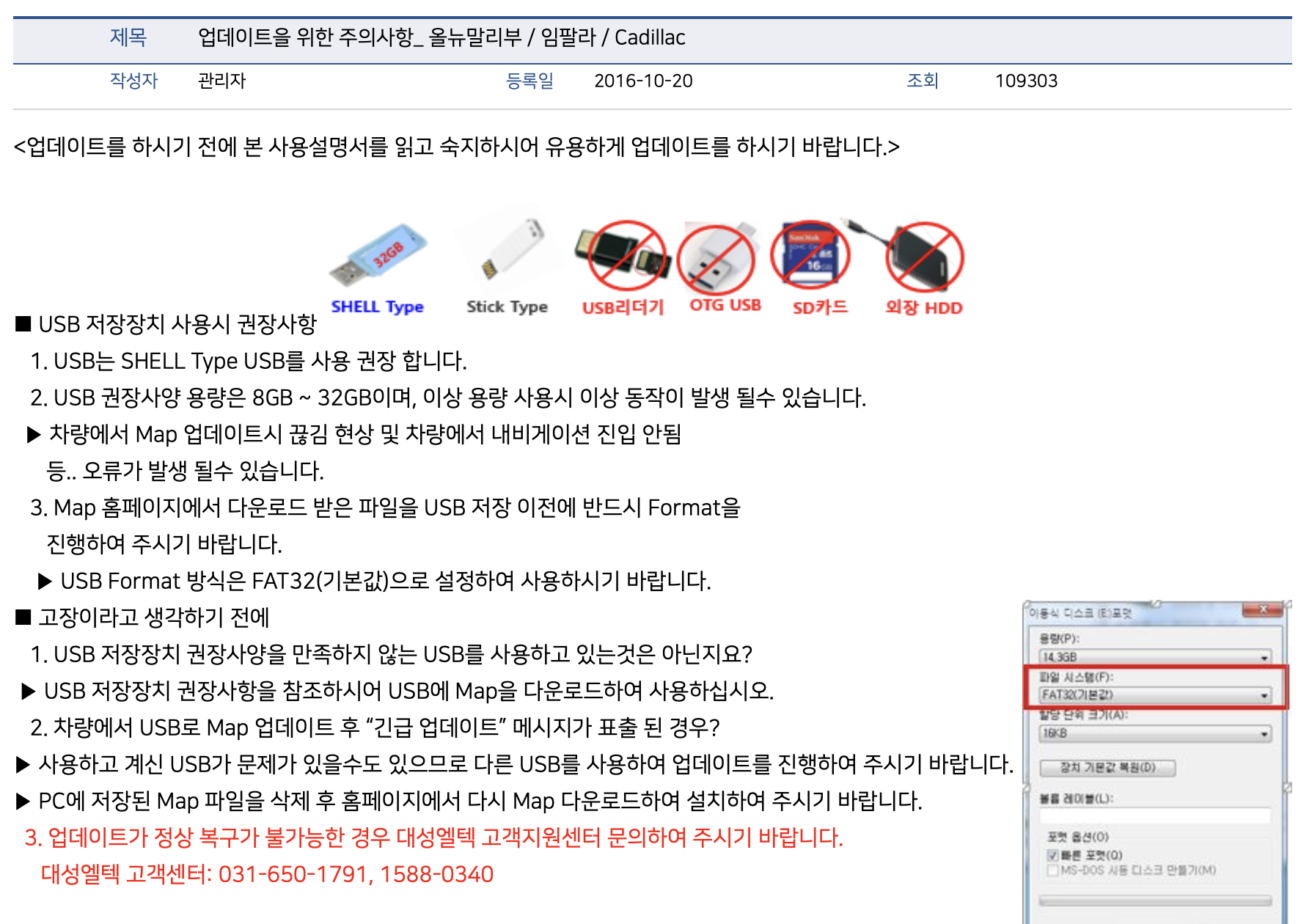Click the crossed-out OTG USB image
This screenshot has width=1301, height=924.
click(x=717, y=258)
